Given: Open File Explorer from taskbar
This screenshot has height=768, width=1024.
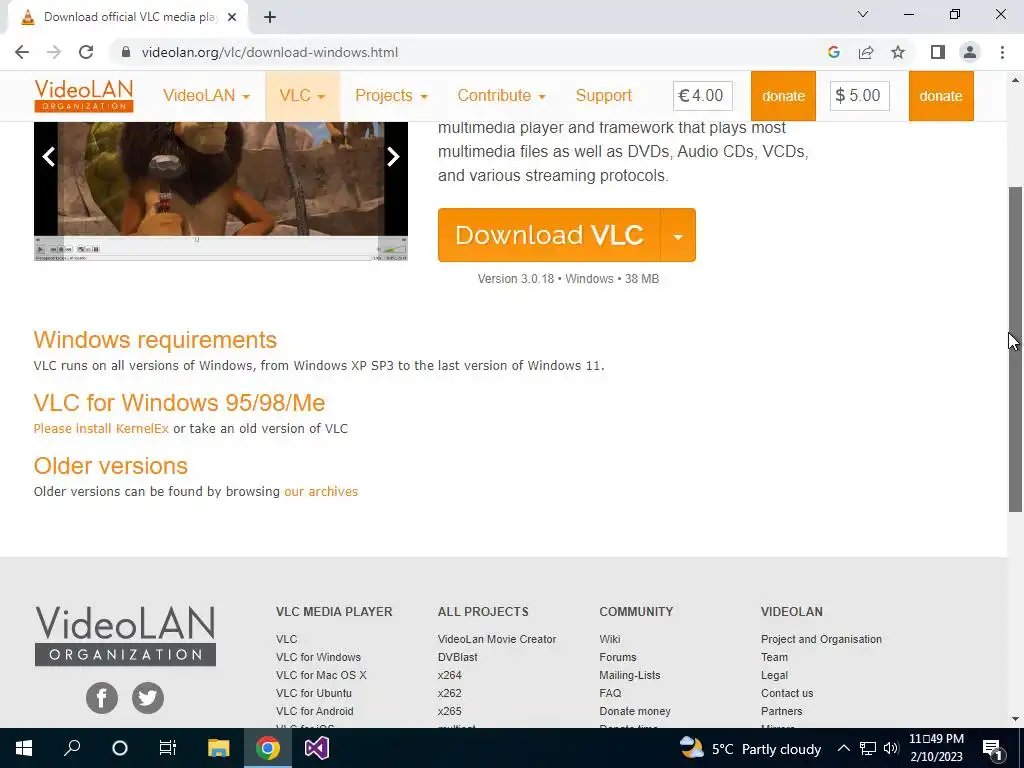Looking at the screenshot, I should pos(219,748).
